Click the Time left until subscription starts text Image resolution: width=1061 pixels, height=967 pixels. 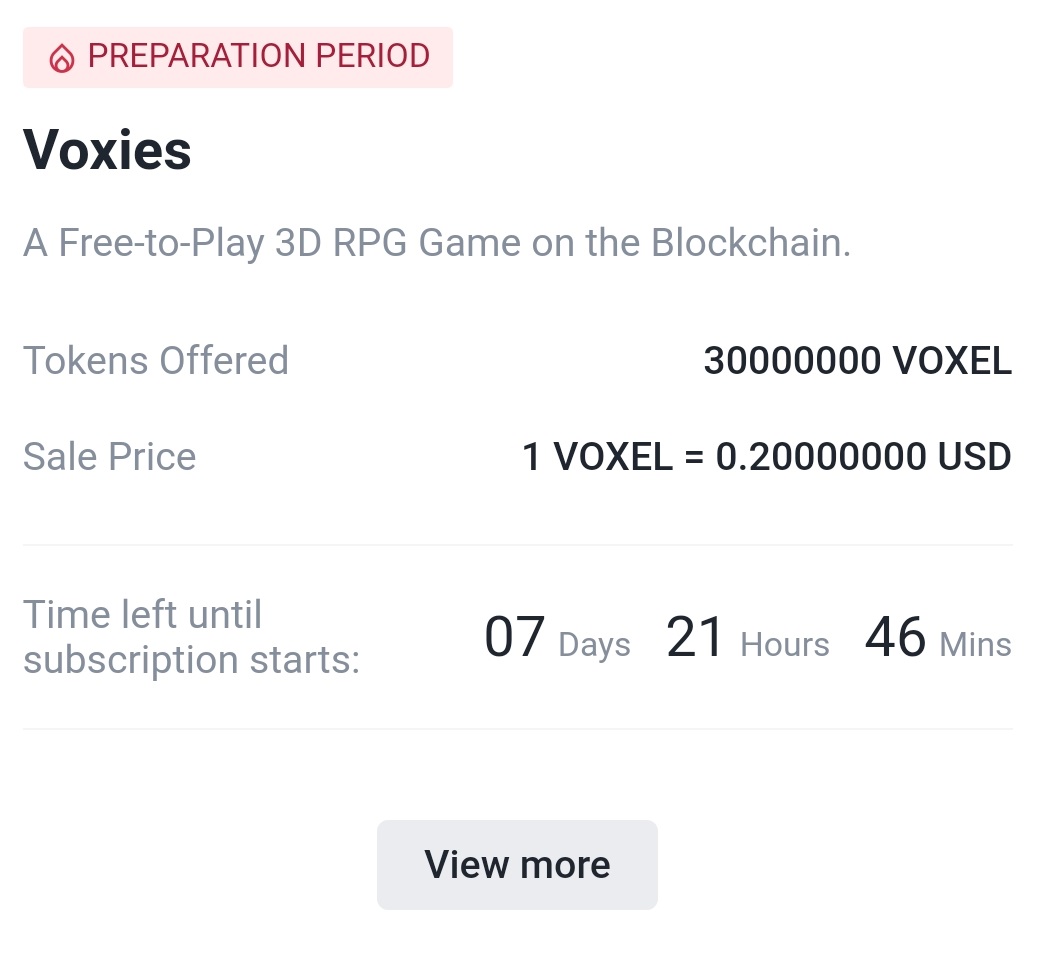191,637
